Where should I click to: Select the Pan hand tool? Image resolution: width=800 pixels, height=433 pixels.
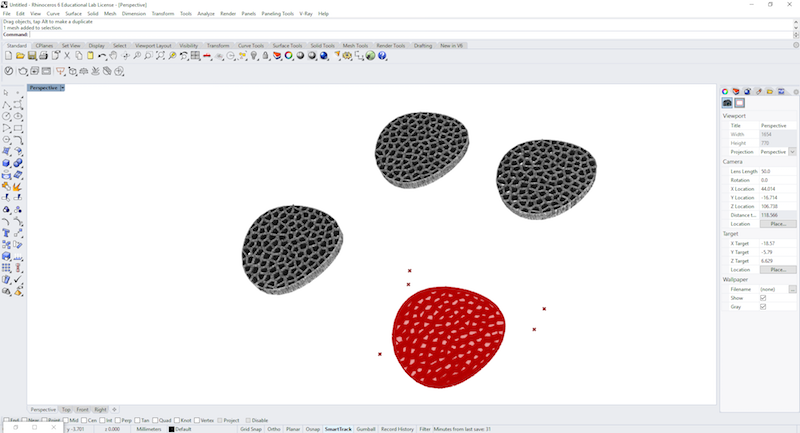[x=113, y=56]
